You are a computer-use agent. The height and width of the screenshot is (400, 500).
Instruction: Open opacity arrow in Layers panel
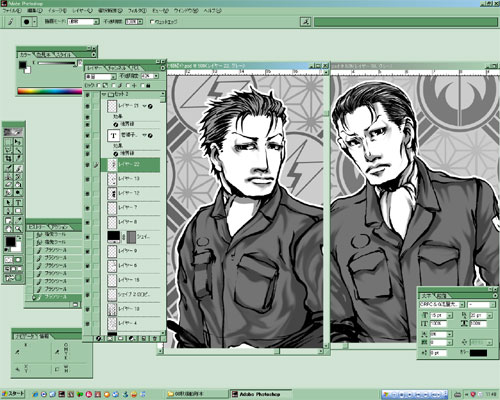(x=156, y=77)
